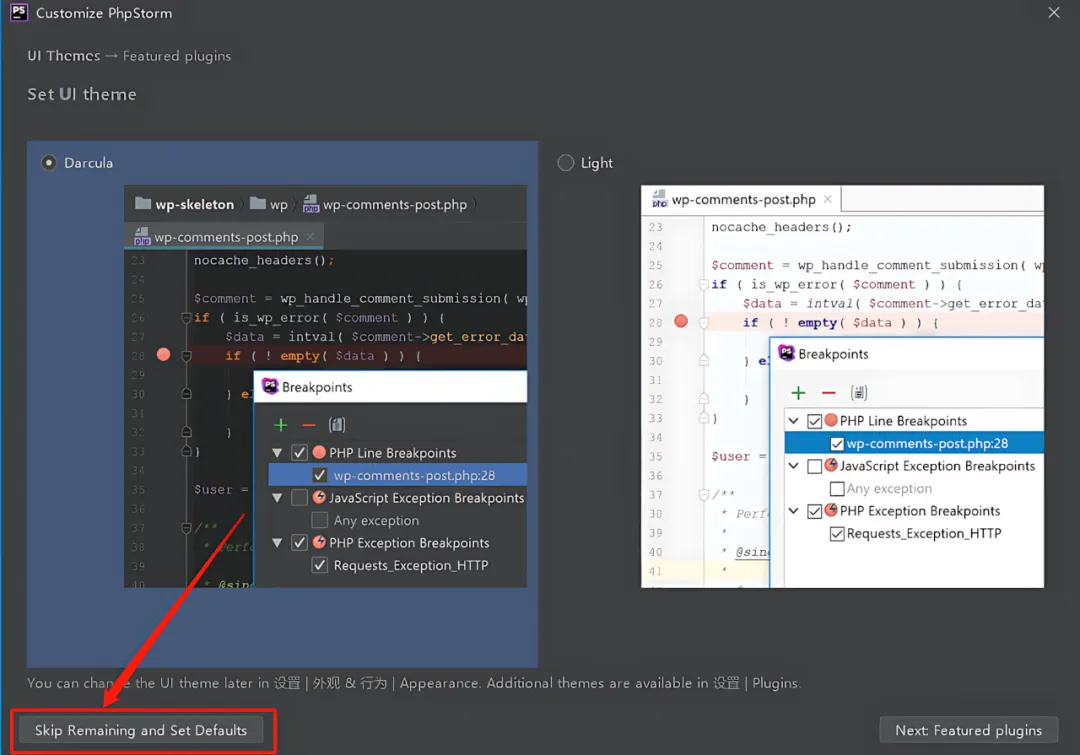Click the add breakpoint plus icon in Darcula preview

point(280,425)
